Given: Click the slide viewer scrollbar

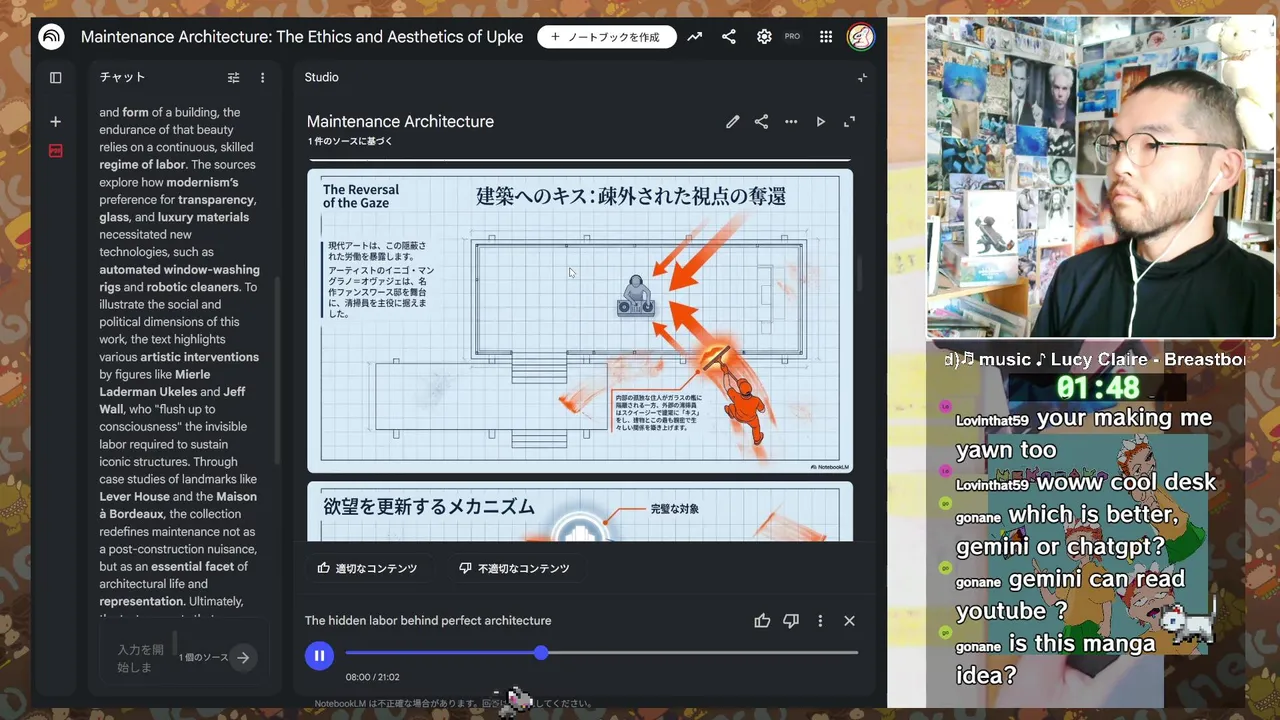Looking at the screenshot, I should [x=858, y=272].
